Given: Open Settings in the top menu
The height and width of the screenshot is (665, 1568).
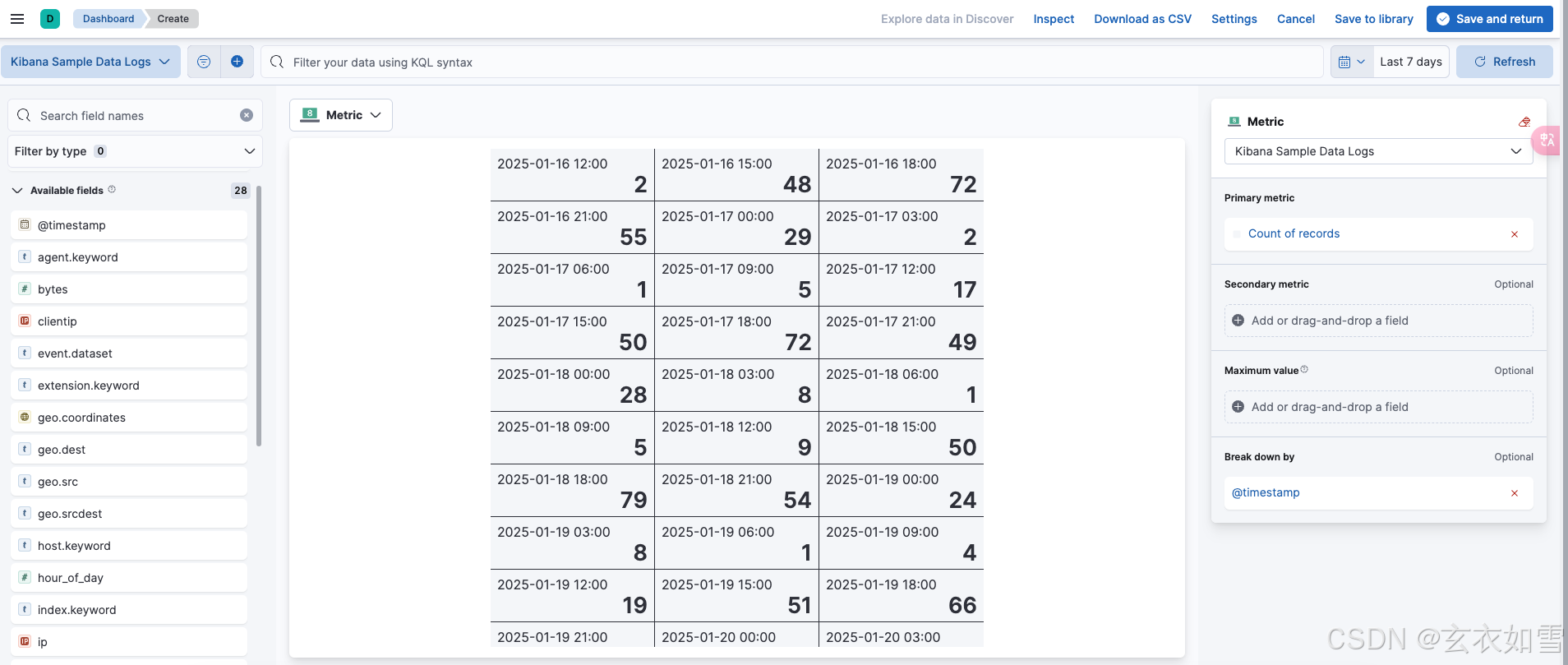Looking at the screenshot, I should coord(1234,19).
